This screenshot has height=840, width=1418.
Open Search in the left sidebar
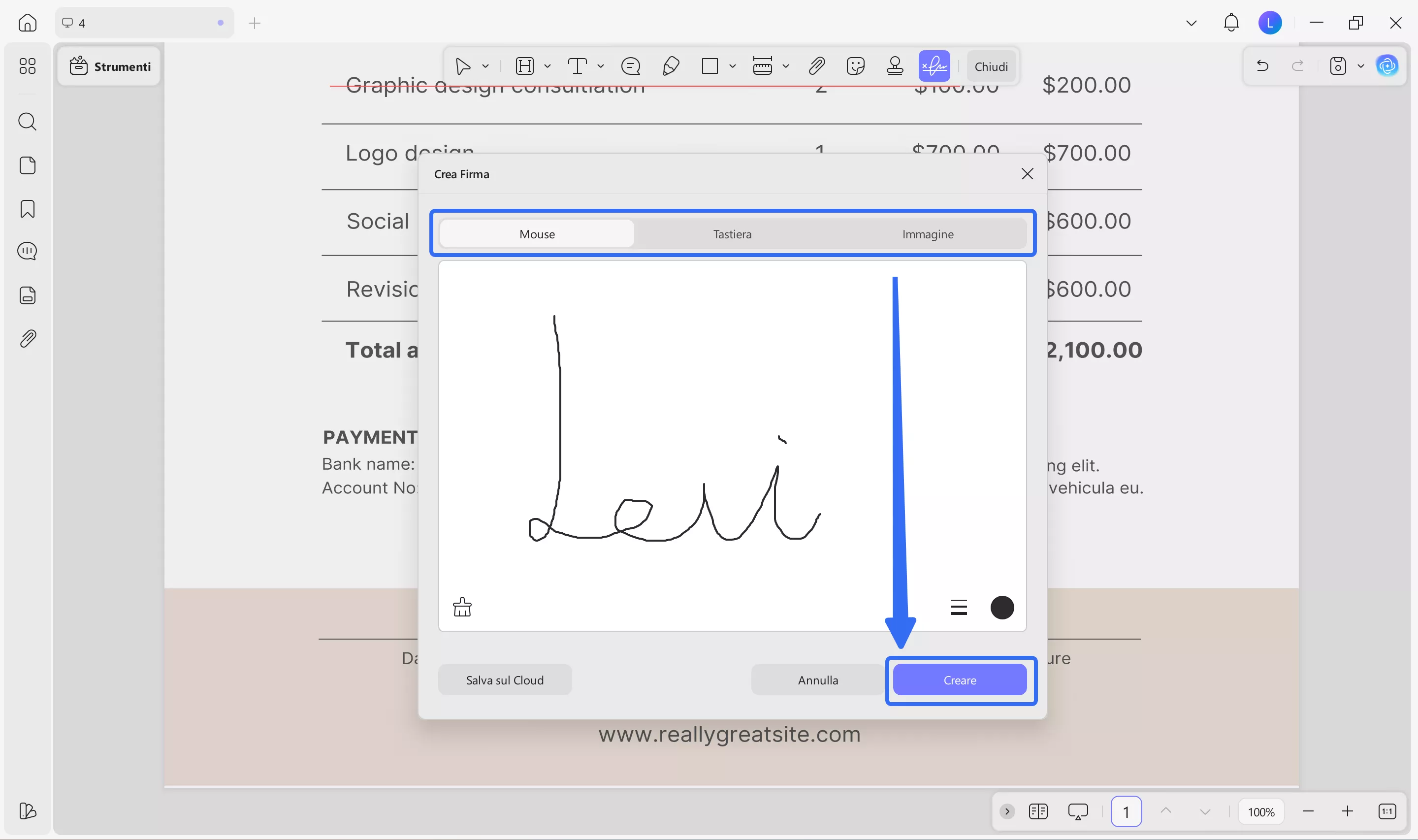(27, 121)
